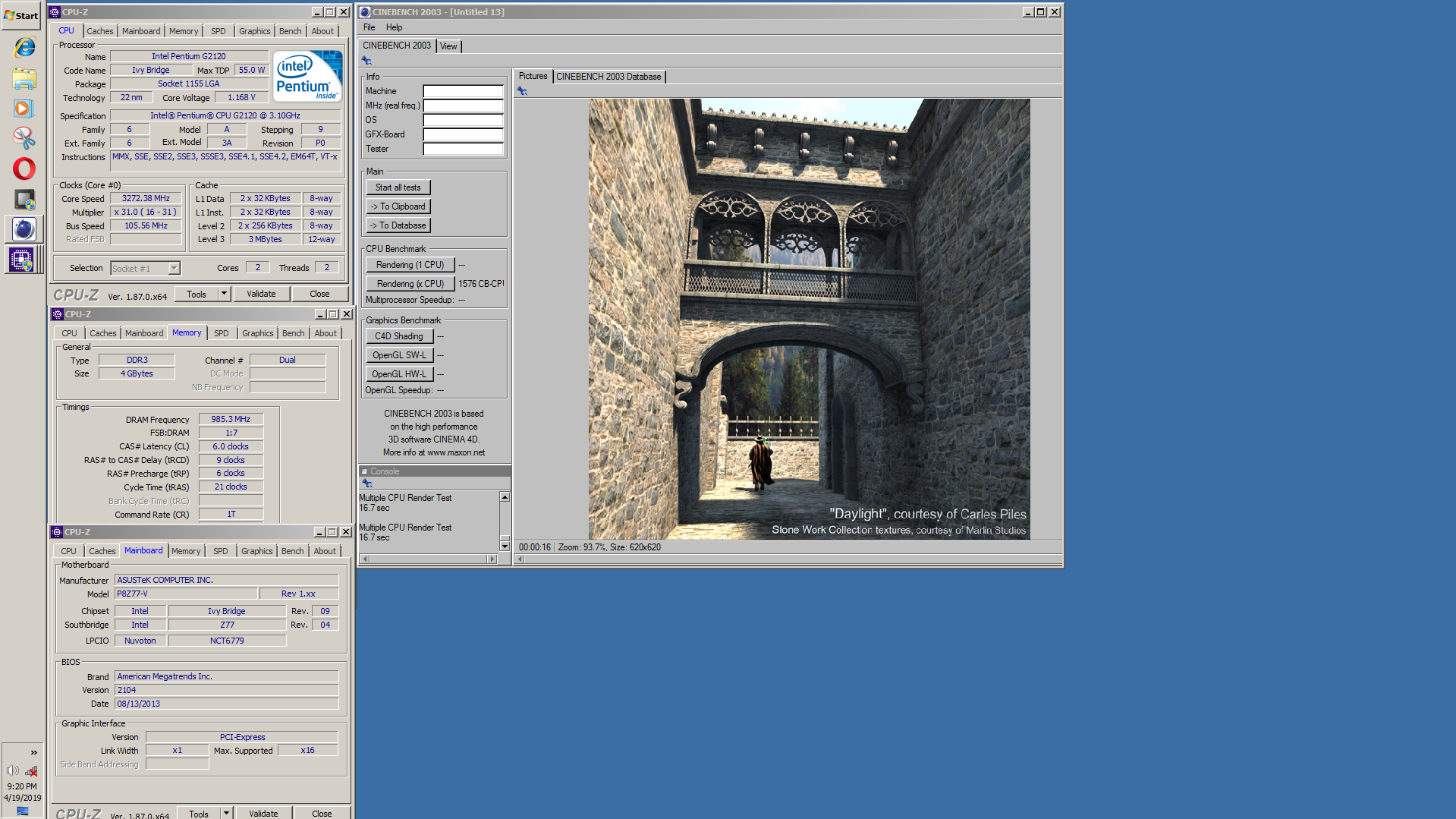
Task: Click into the MHz (real freq.) field
Action: click(x=463, y=106)
